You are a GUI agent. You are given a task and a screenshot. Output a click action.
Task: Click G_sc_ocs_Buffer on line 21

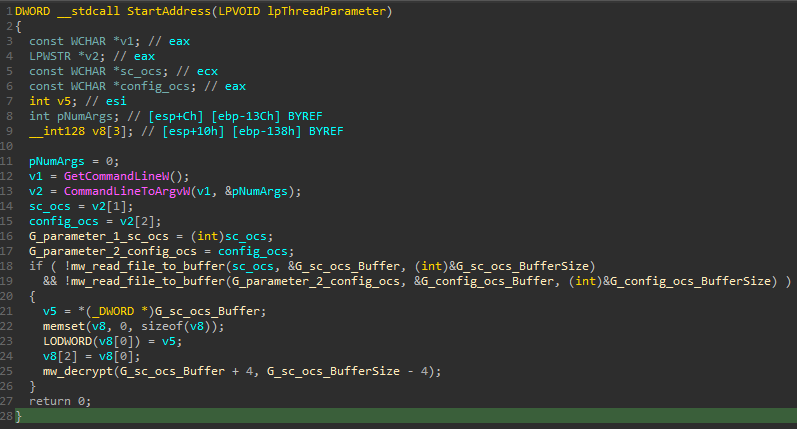coord(207,311)
